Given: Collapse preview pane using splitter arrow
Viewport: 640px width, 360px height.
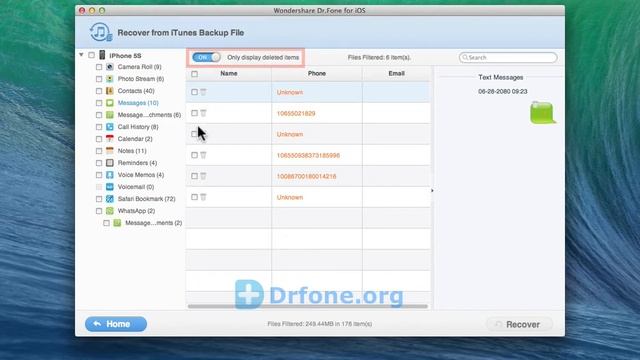Looking at the screenshot, I should [432, 191].
